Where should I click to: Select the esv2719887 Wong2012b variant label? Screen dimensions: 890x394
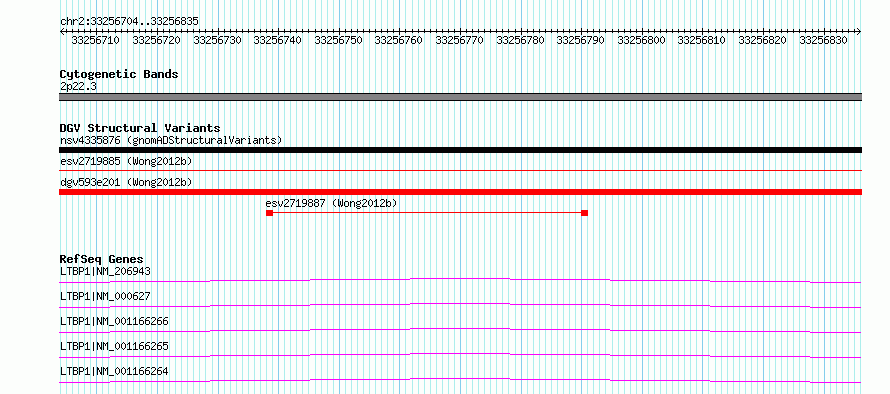pos(331,203)
